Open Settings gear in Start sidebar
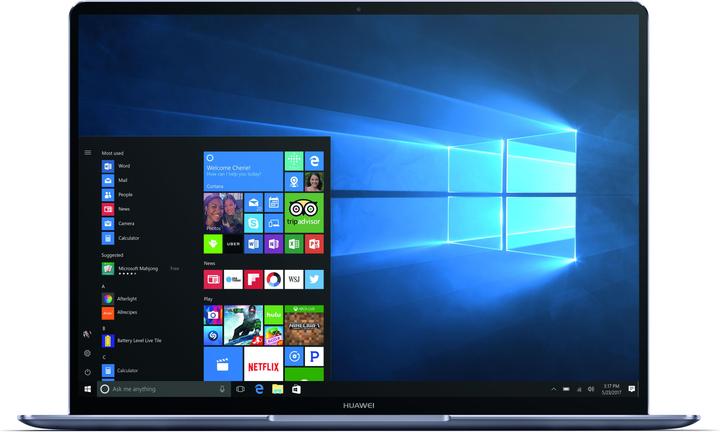The height and width of the screenshot is (432, 720). coord(87,353)
